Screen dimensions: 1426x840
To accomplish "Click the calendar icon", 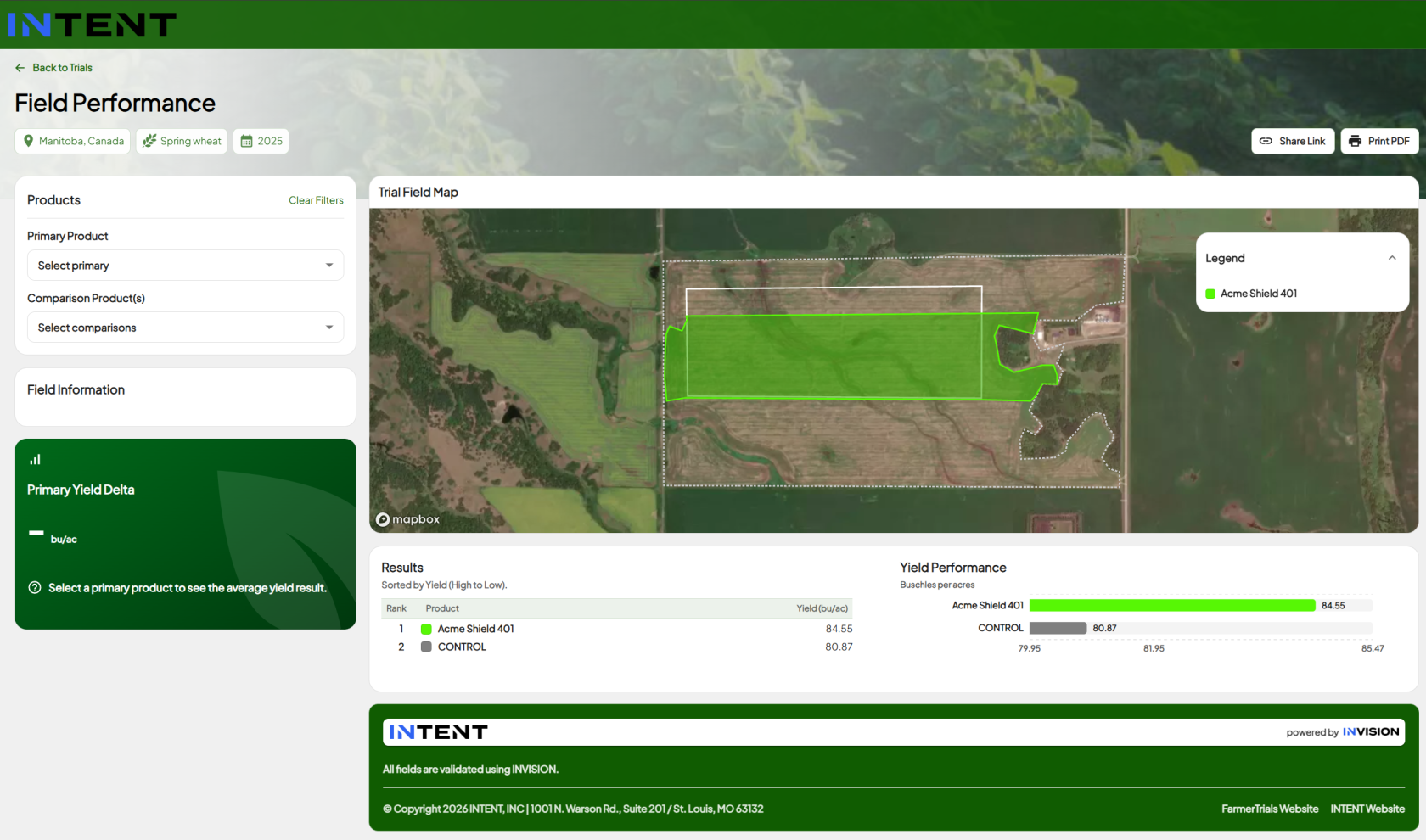I will [x=247, y=141].
